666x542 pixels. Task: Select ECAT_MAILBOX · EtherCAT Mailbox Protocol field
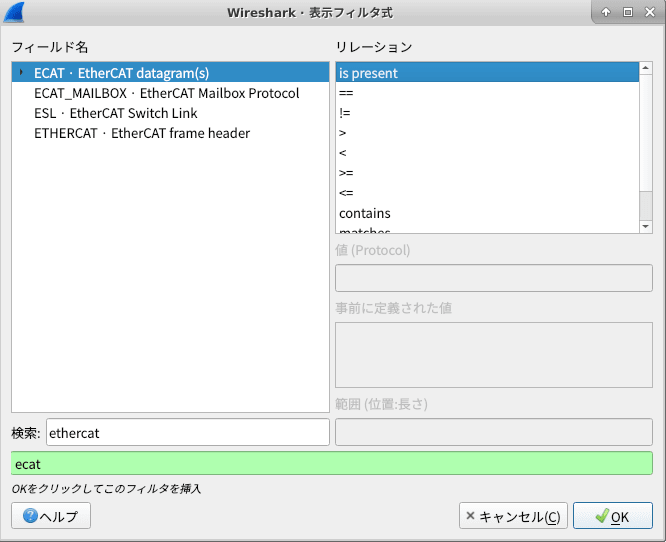[x=170, y=93]
